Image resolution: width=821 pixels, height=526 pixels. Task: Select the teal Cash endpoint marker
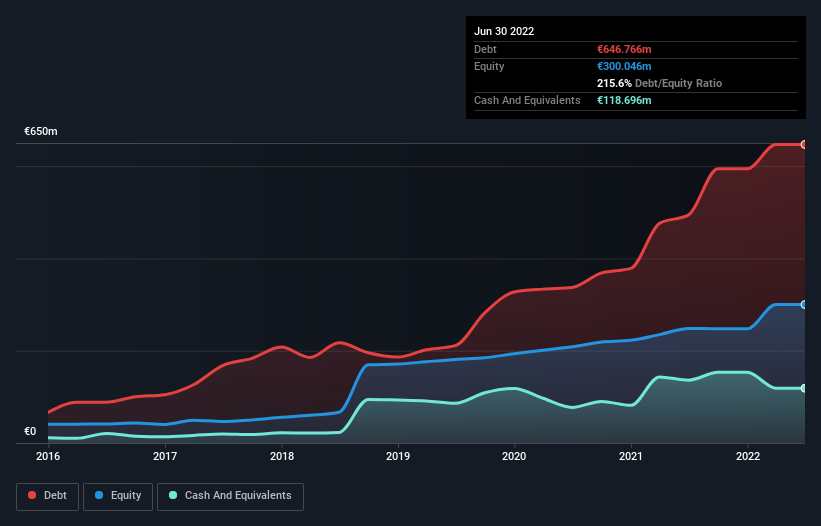click(803, 388)
